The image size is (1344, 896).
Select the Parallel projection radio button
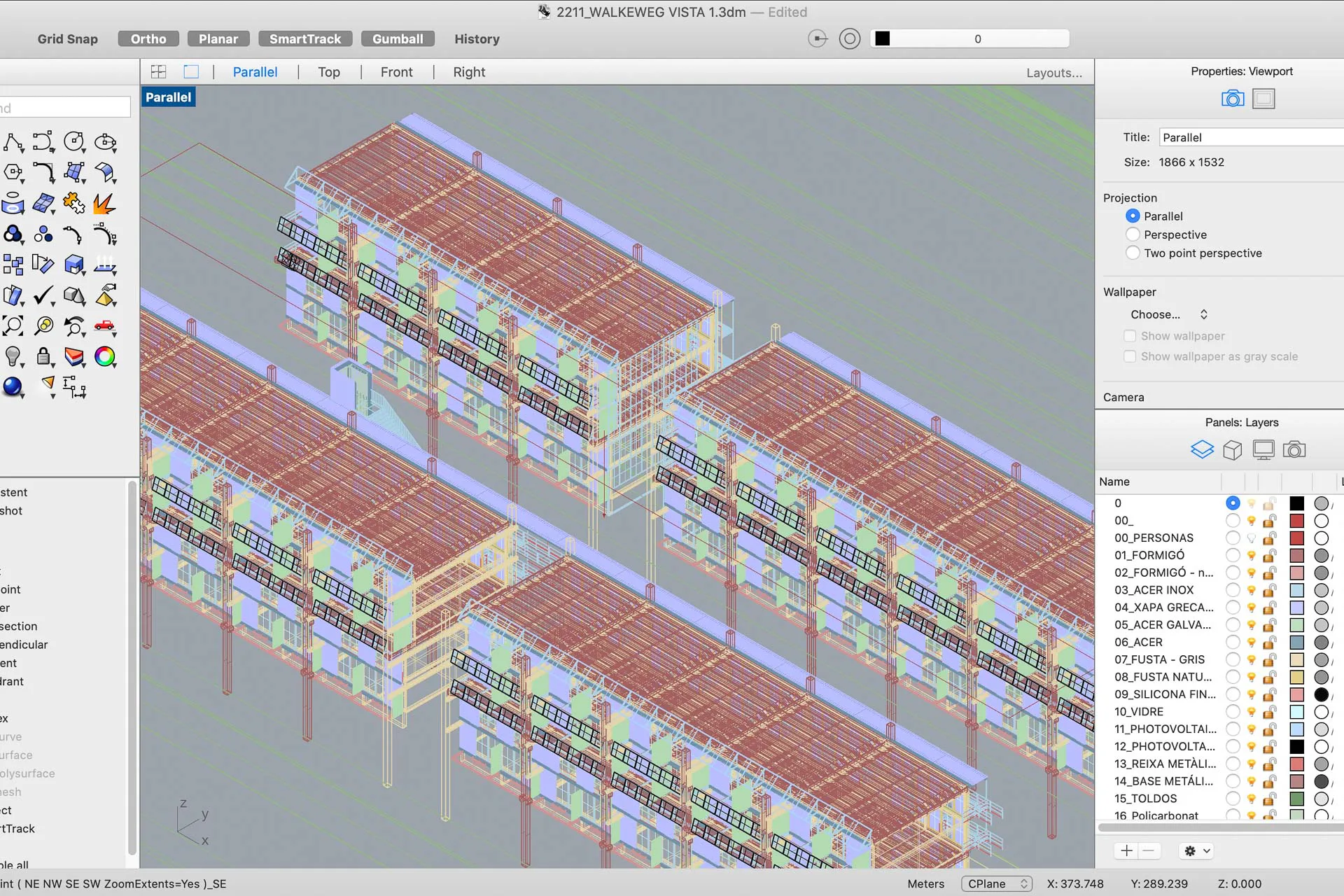[x=1133, y=216]
